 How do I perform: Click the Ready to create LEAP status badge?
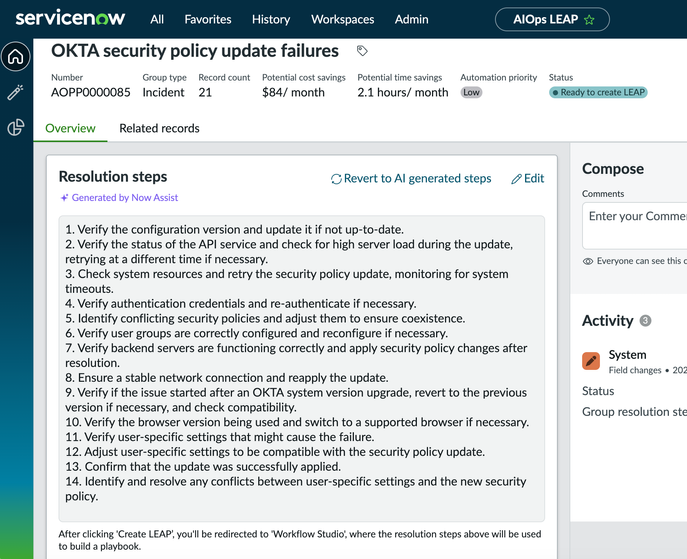pyautogui.click(x=598, y=92)
